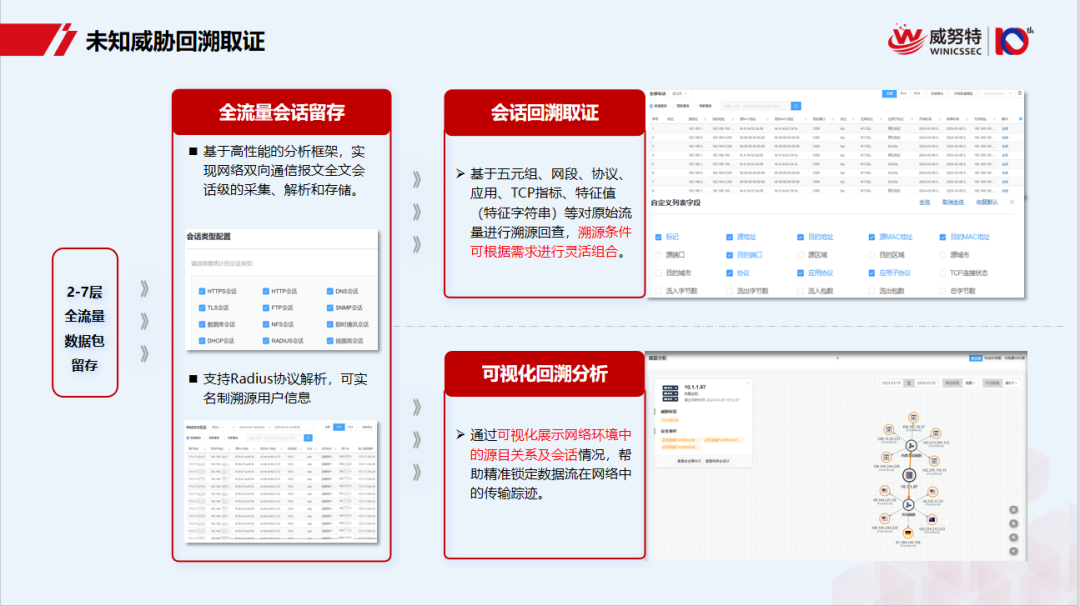The image size is (1080, 606).
Task: Uncheck the 应用子协议 field checkbox
Action: coord(871,273)
